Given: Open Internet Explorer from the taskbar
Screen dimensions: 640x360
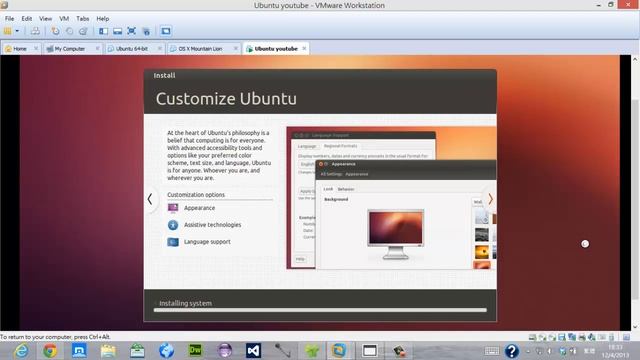Looking at the screenshot, I should (x=21, y=351).
